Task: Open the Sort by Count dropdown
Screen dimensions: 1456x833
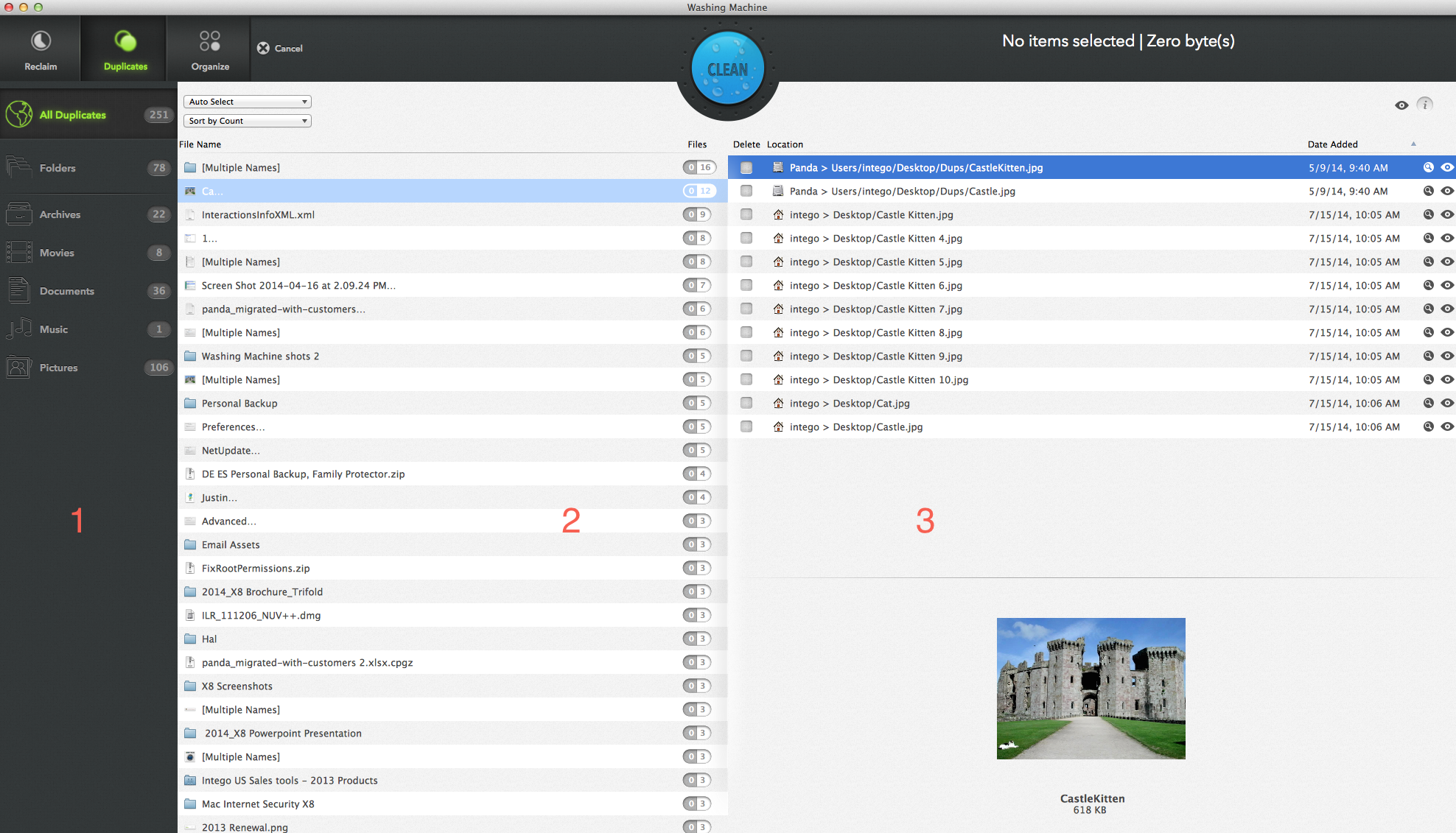Action: 248,121
